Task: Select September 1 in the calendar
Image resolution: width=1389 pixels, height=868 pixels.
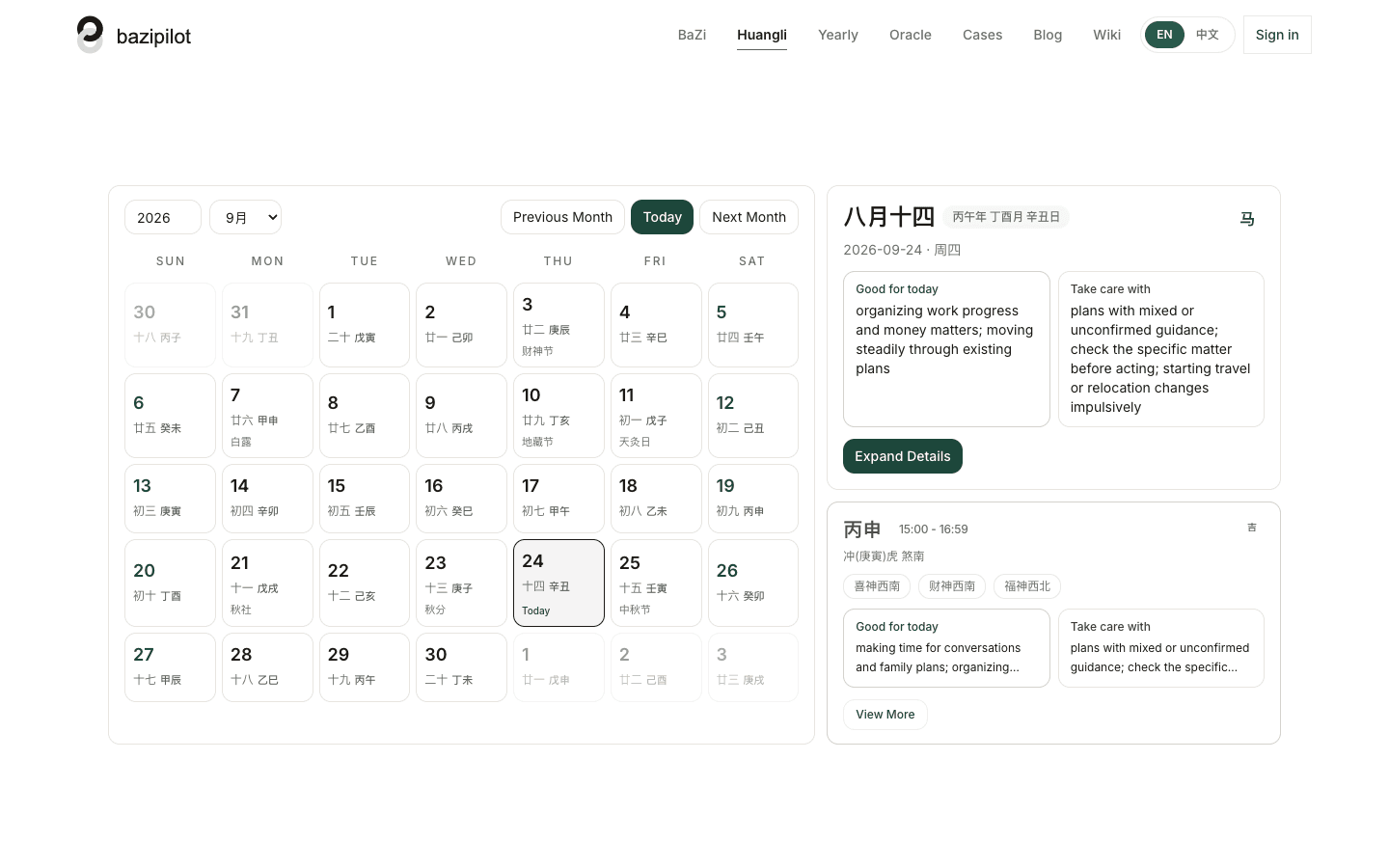Action: (365, 325)
